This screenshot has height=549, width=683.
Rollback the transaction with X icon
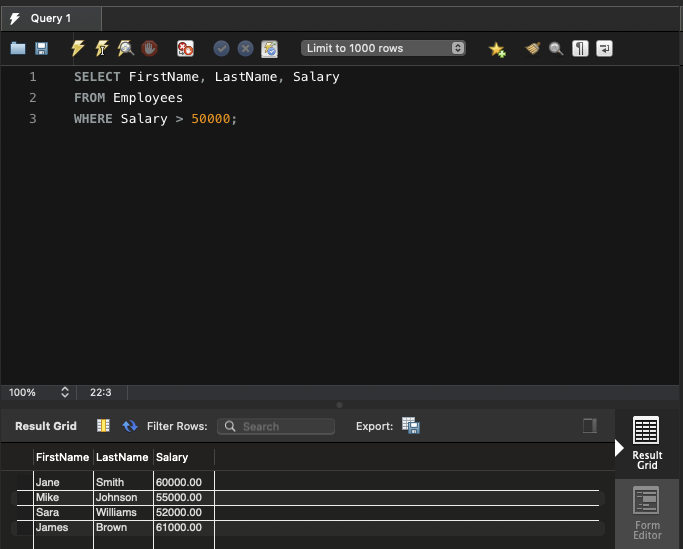[245, 48]
